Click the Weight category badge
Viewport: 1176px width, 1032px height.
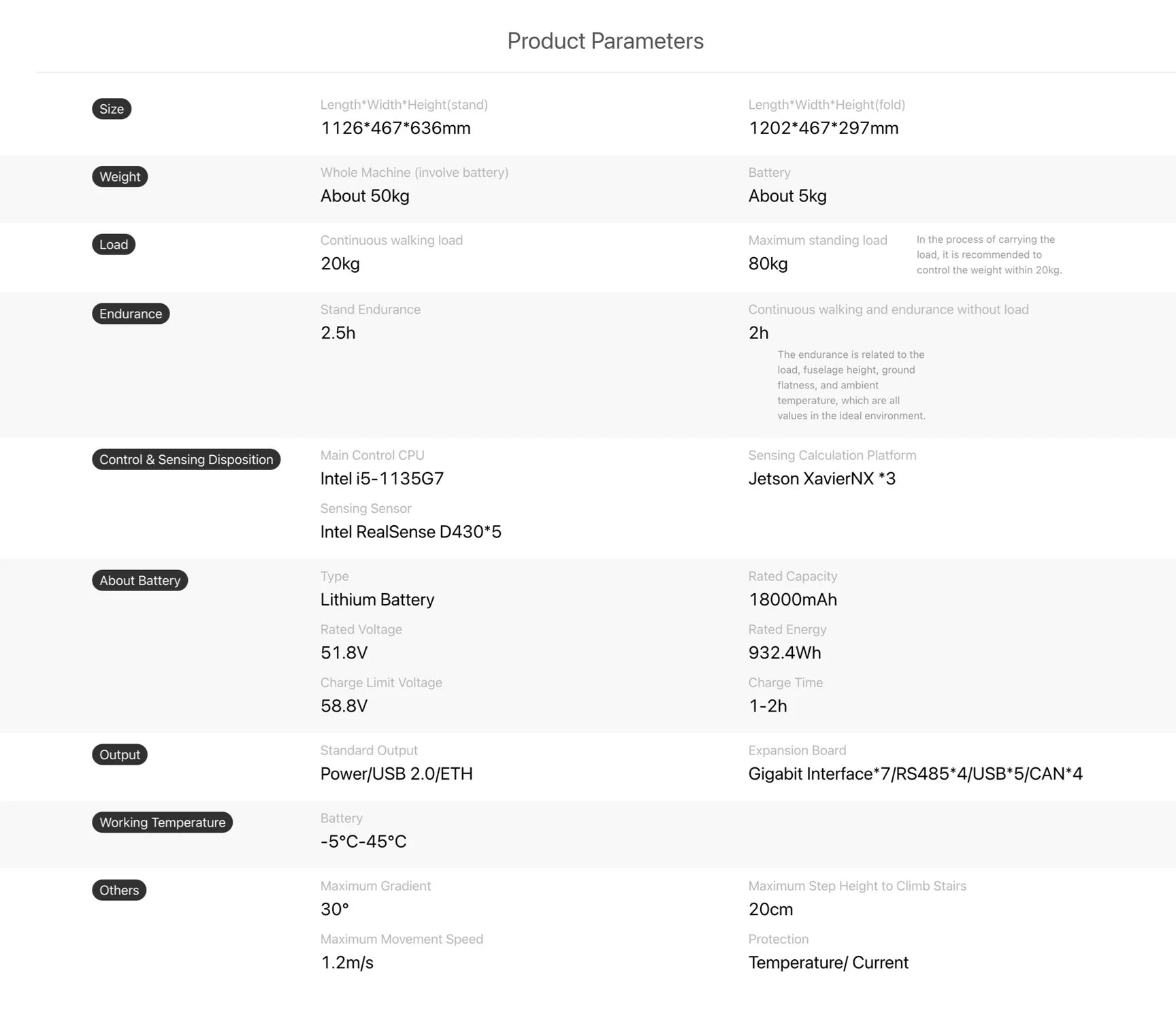click(120, 177)
